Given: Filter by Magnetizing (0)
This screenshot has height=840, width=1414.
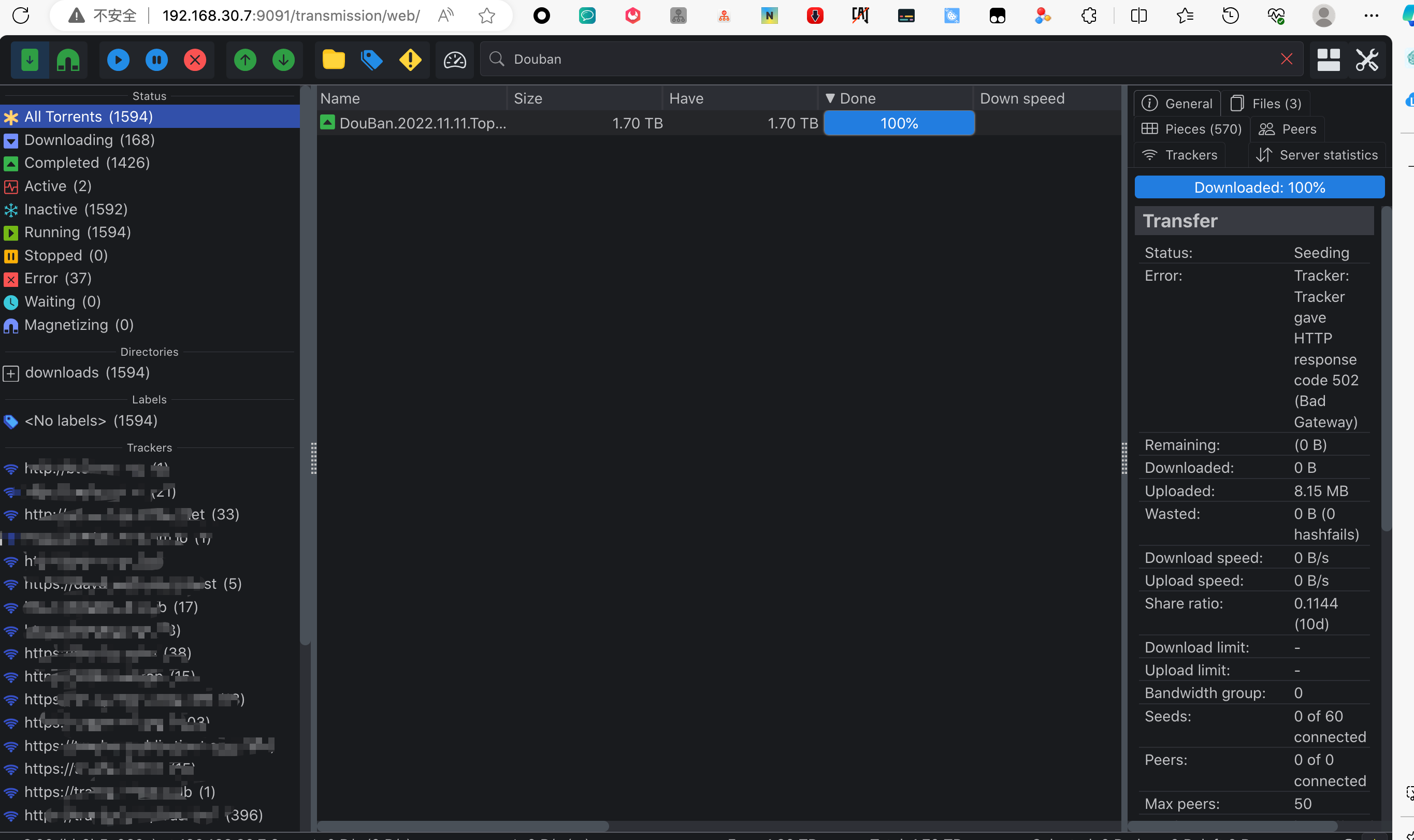Looking at the screenshot, I should pyautogui.click(x=150, y=325).
